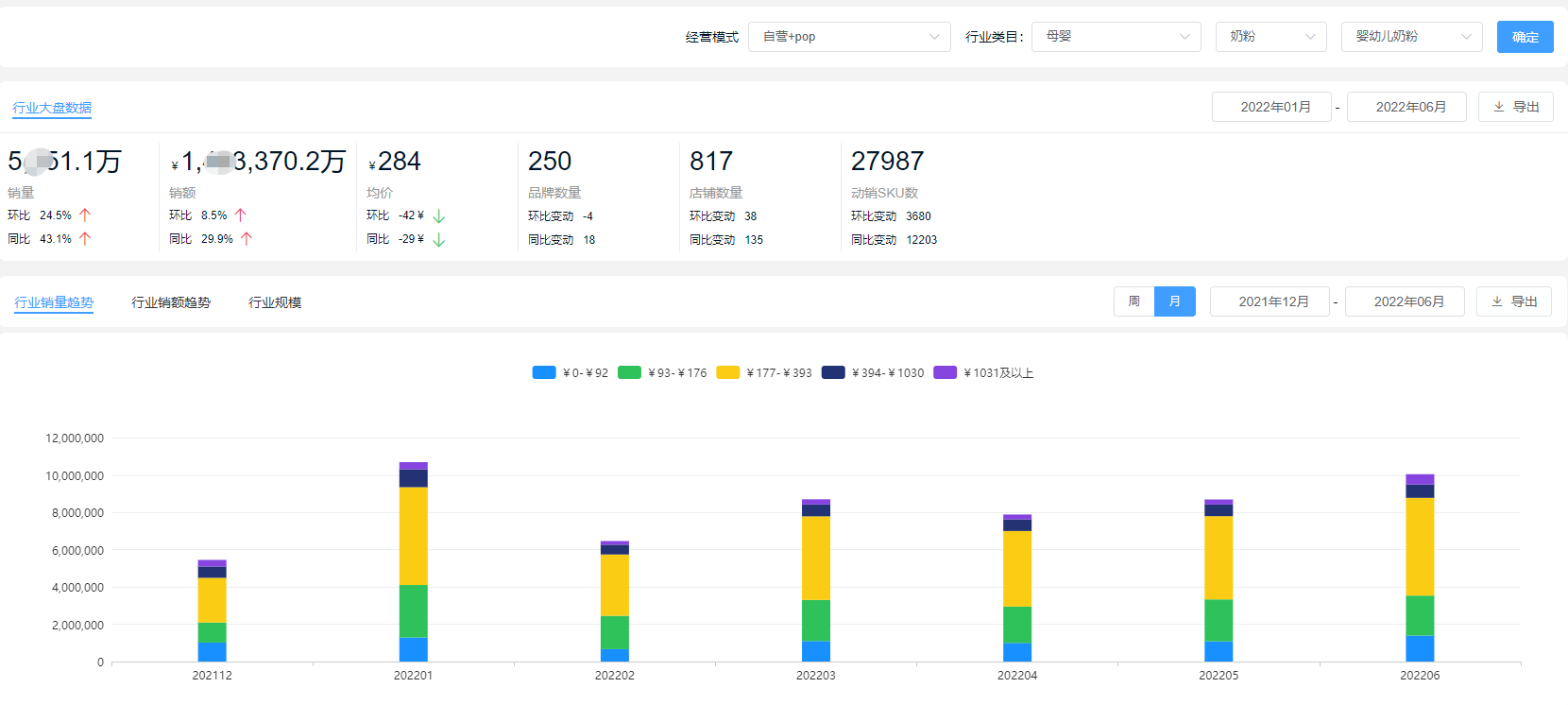Hide the purple ¥1031及以上 legend series
The width and height of the screenshot is (1568, 705).
[946, 372]
